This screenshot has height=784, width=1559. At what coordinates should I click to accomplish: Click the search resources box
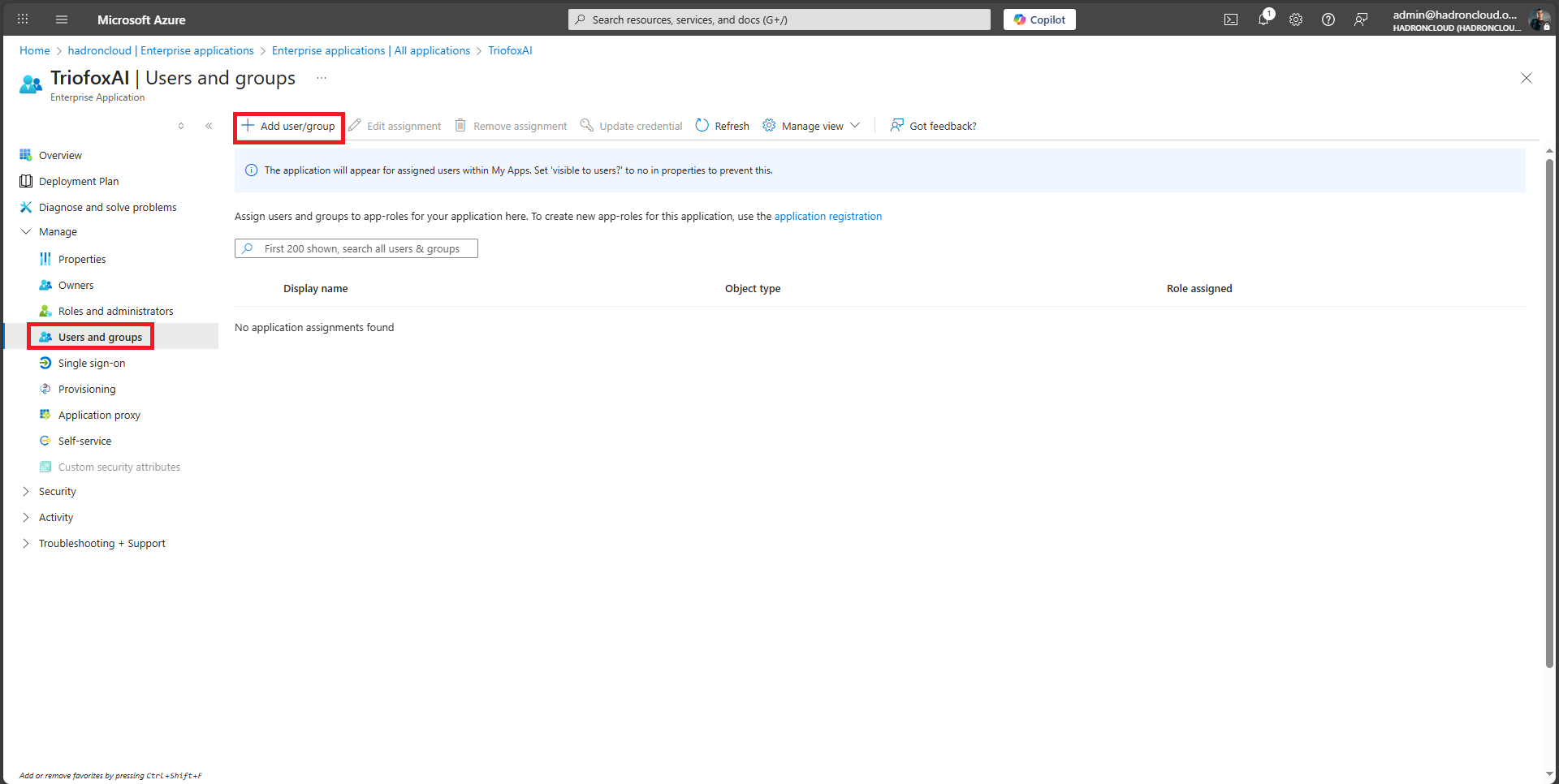pos(779,19)
